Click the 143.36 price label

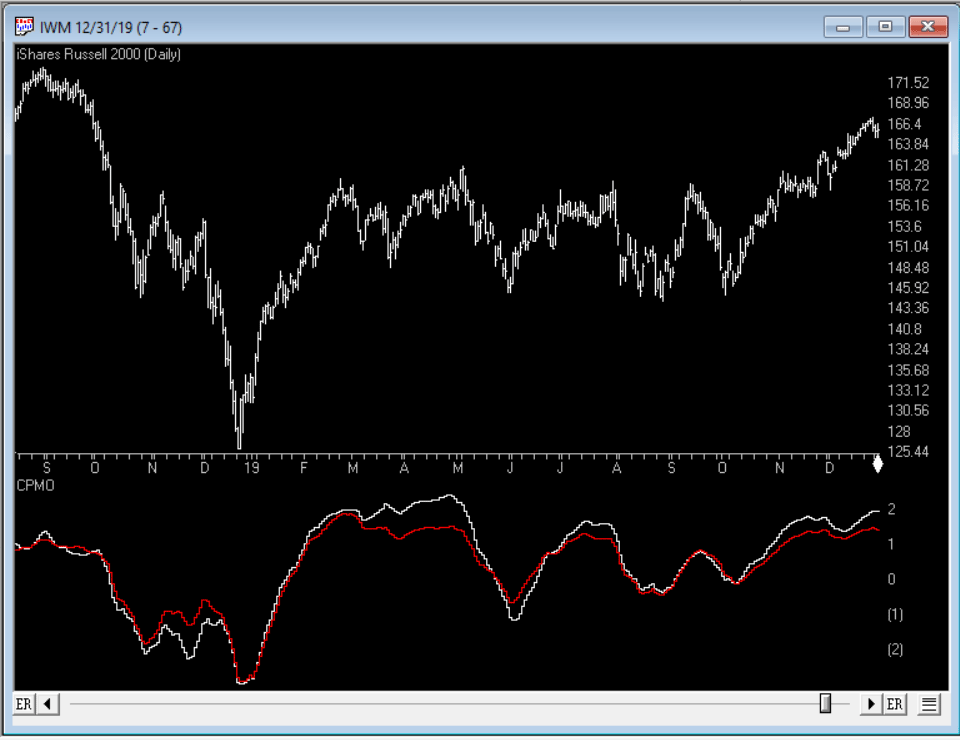click(x=909, y=308)
